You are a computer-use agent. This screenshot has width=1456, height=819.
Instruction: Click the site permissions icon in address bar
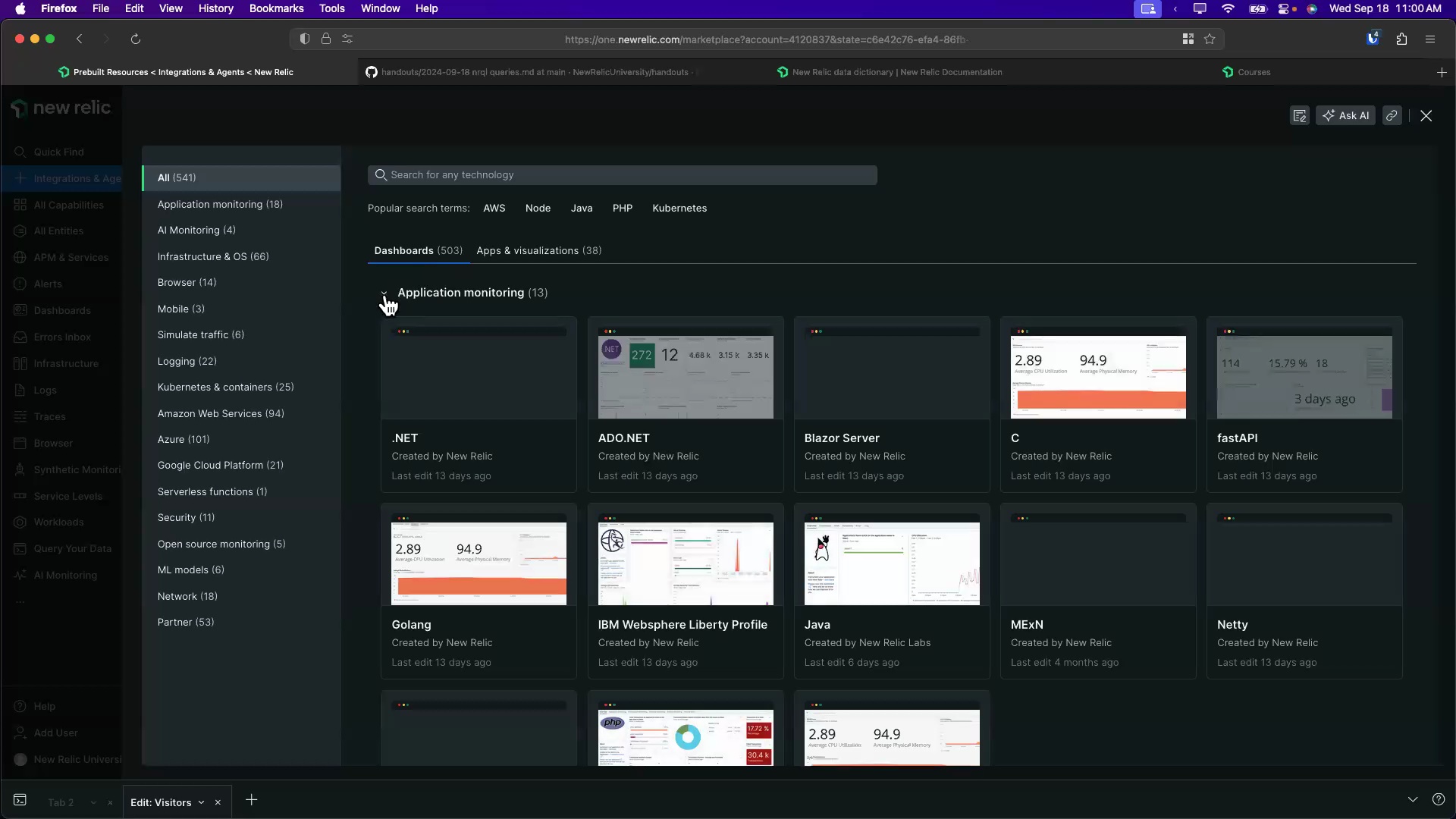(347, 39)
